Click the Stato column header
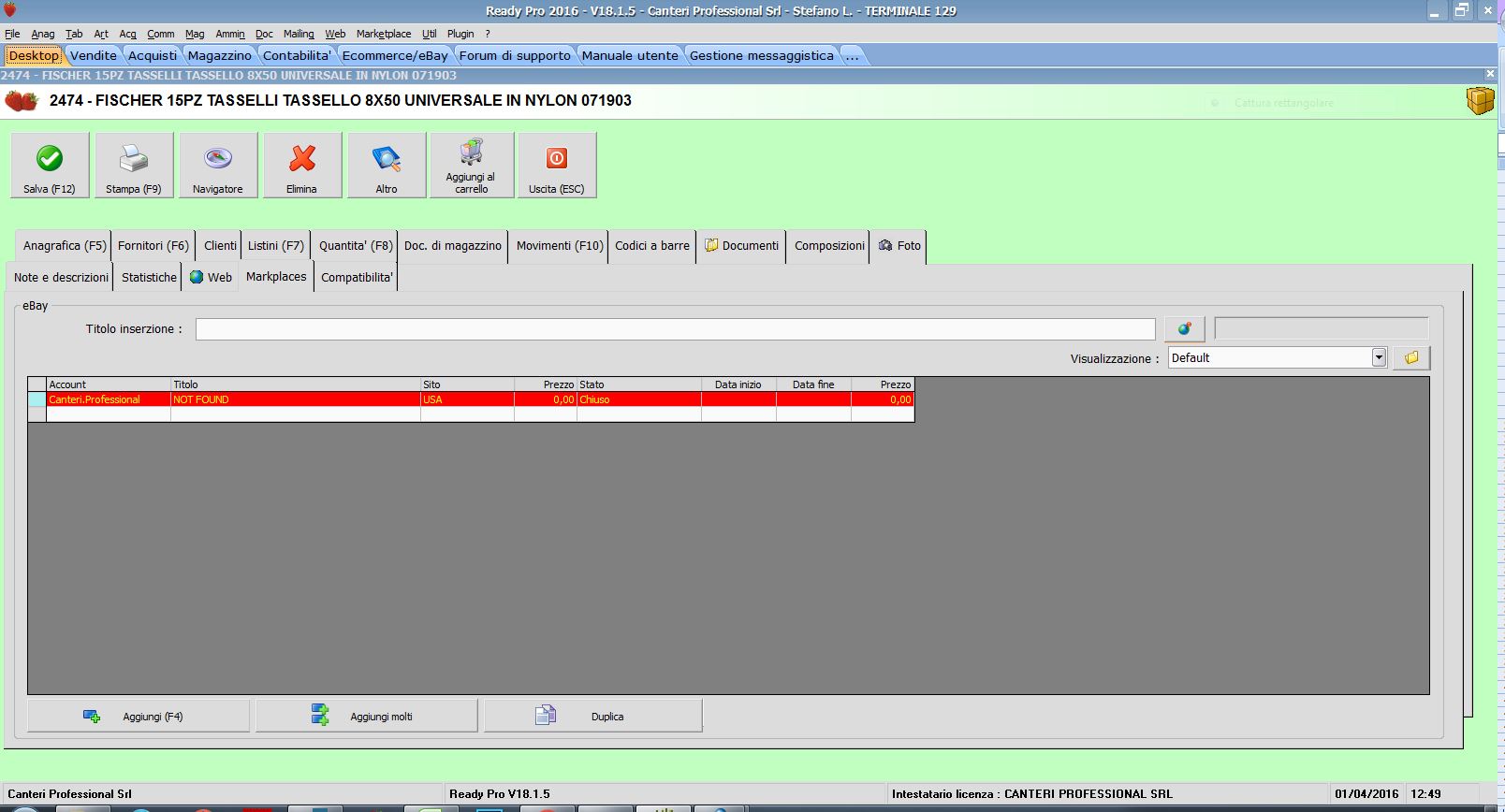1505x812 pixels. [x=639, y=384]
